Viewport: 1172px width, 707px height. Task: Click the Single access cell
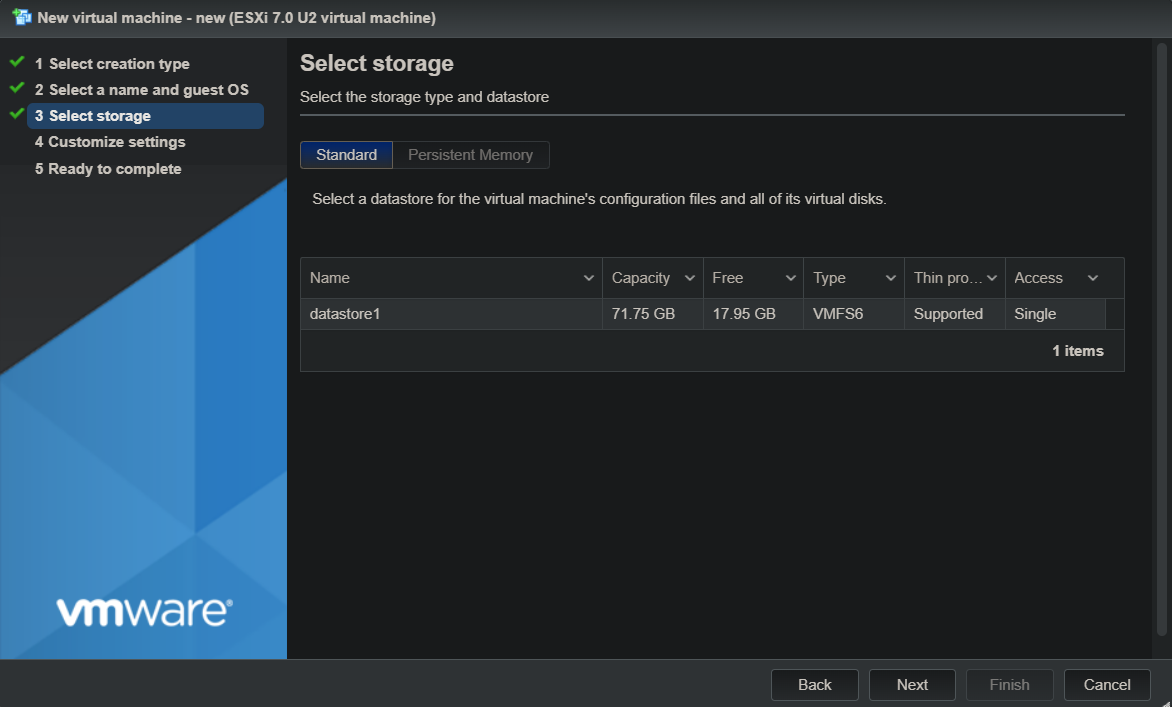point(1055,314)
